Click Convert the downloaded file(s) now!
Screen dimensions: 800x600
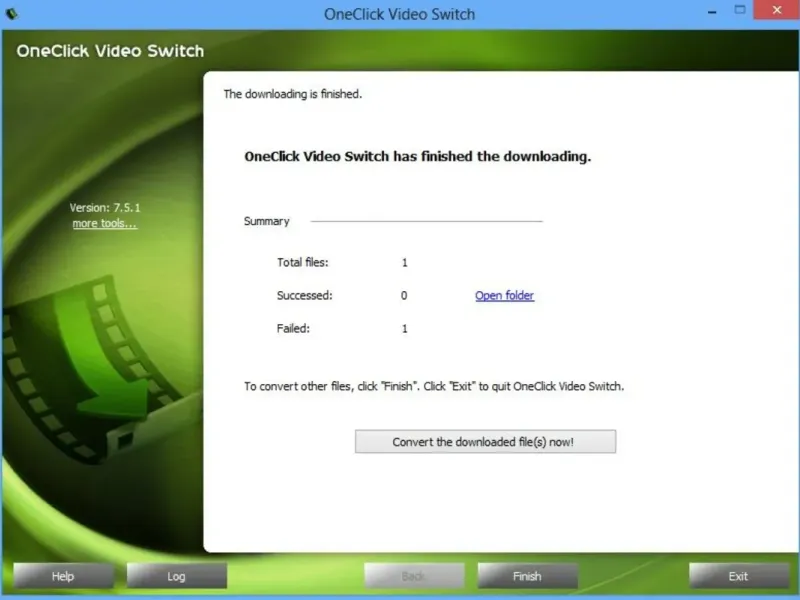click(x=485, y=442)
